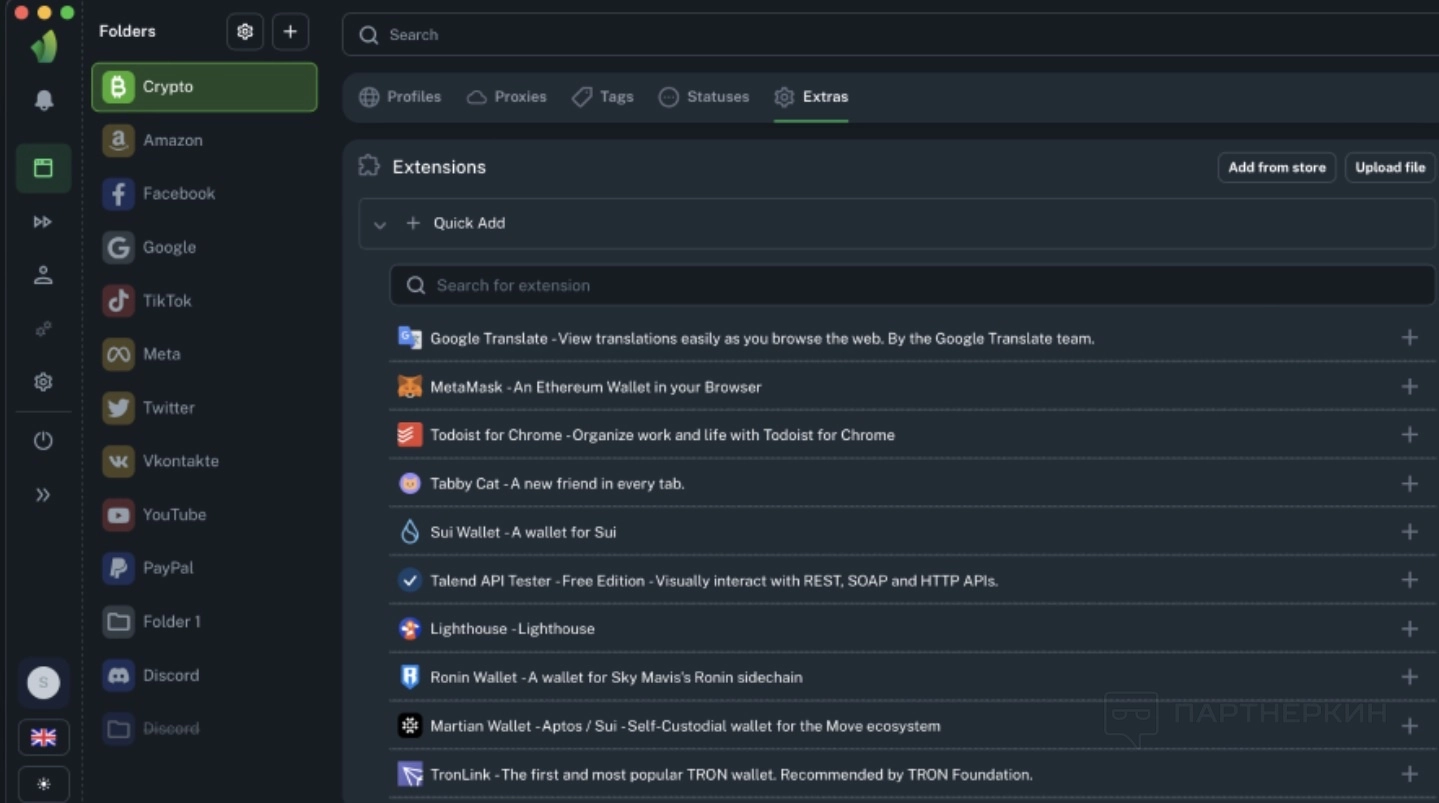Toggle the light/dark theme button
Screen dimensions: 1439x803
tap(43, 784)
